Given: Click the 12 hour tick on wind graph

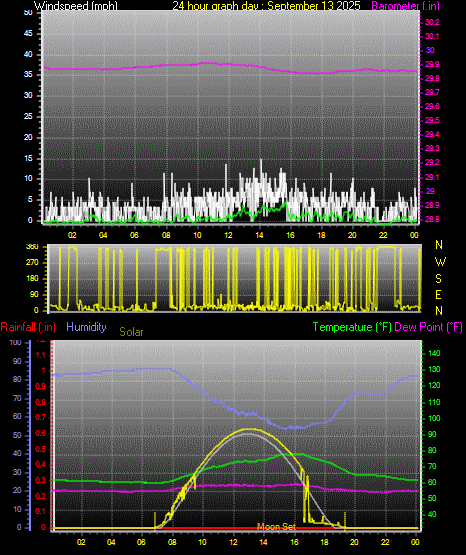Looking at the screenshot, I should [x=229, y=235].
